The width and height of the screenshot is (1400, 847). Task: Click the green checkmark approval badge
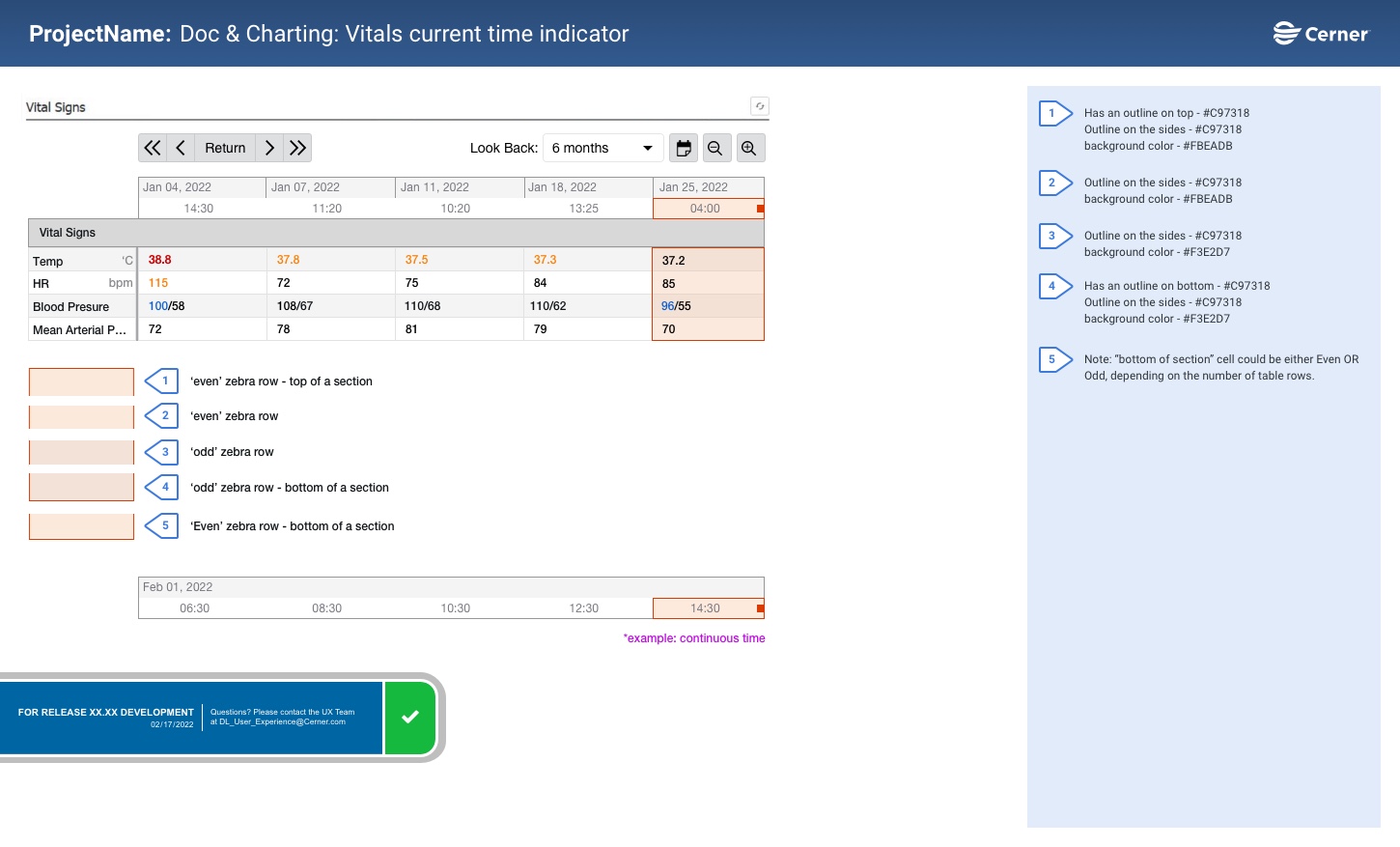pos(409,717)
